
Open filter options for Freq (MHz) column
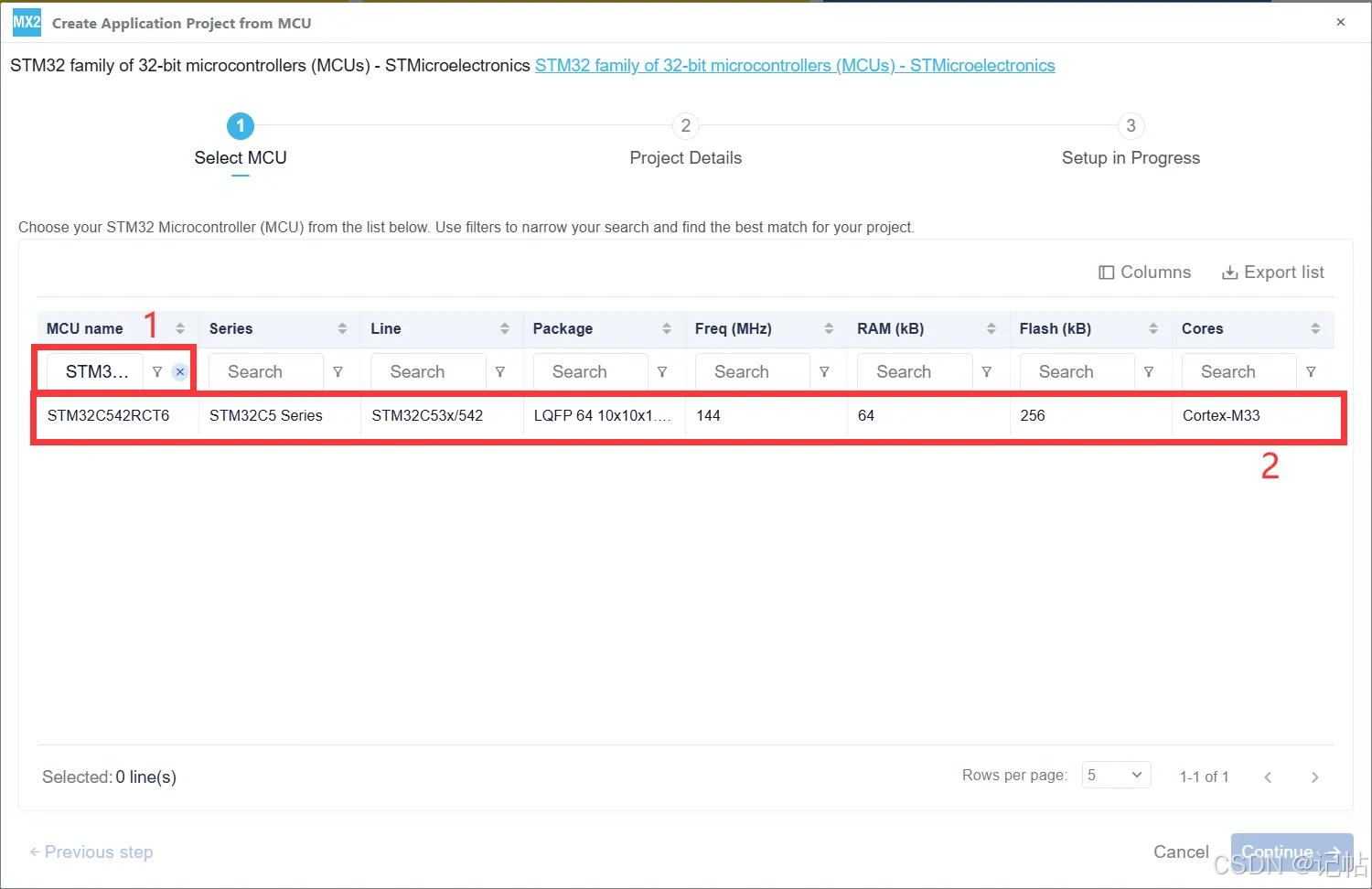(825, 372)
